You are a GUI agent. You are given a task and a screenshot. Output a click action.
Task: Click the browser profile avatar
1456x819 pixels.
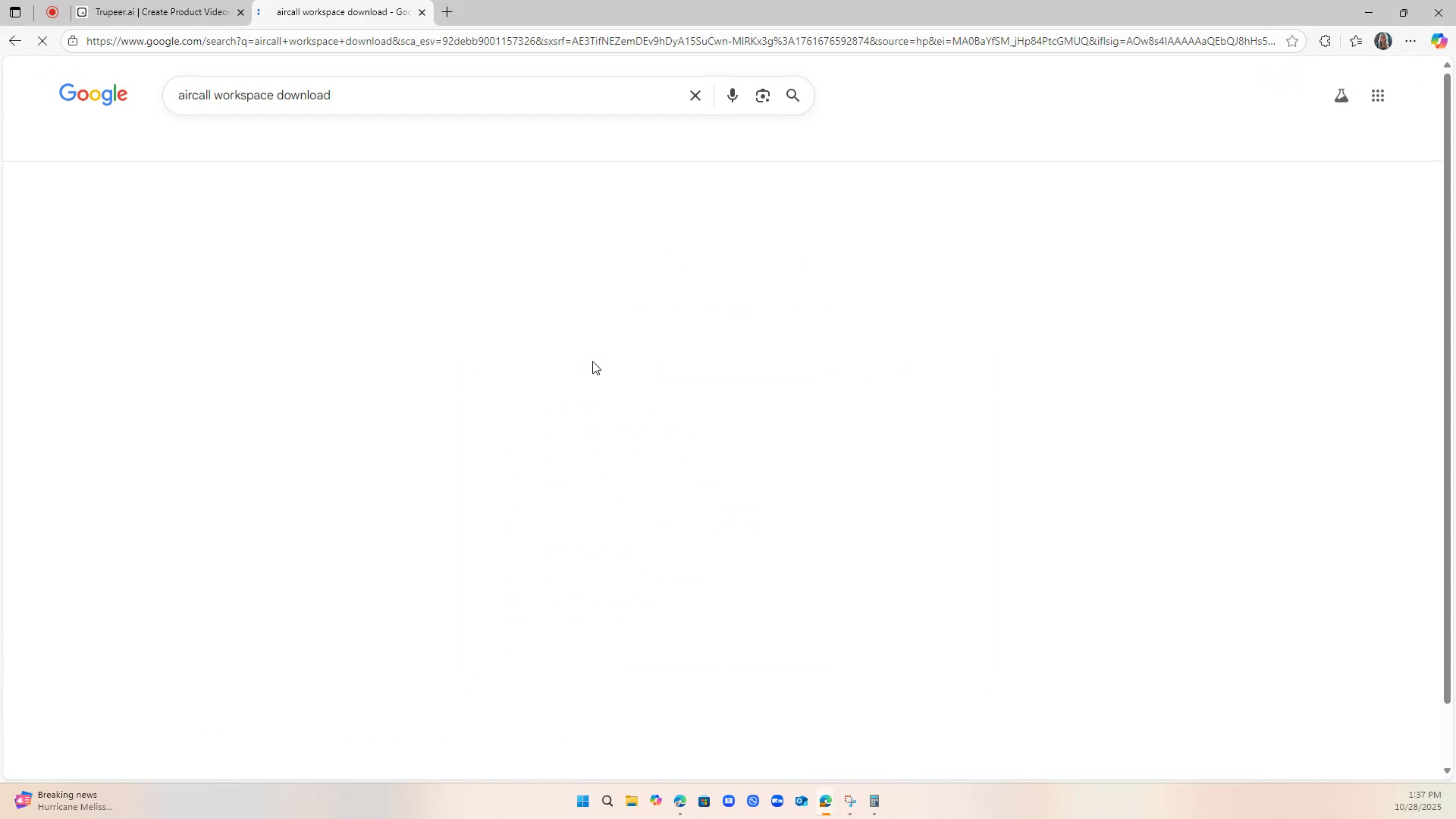[1382, 41]
